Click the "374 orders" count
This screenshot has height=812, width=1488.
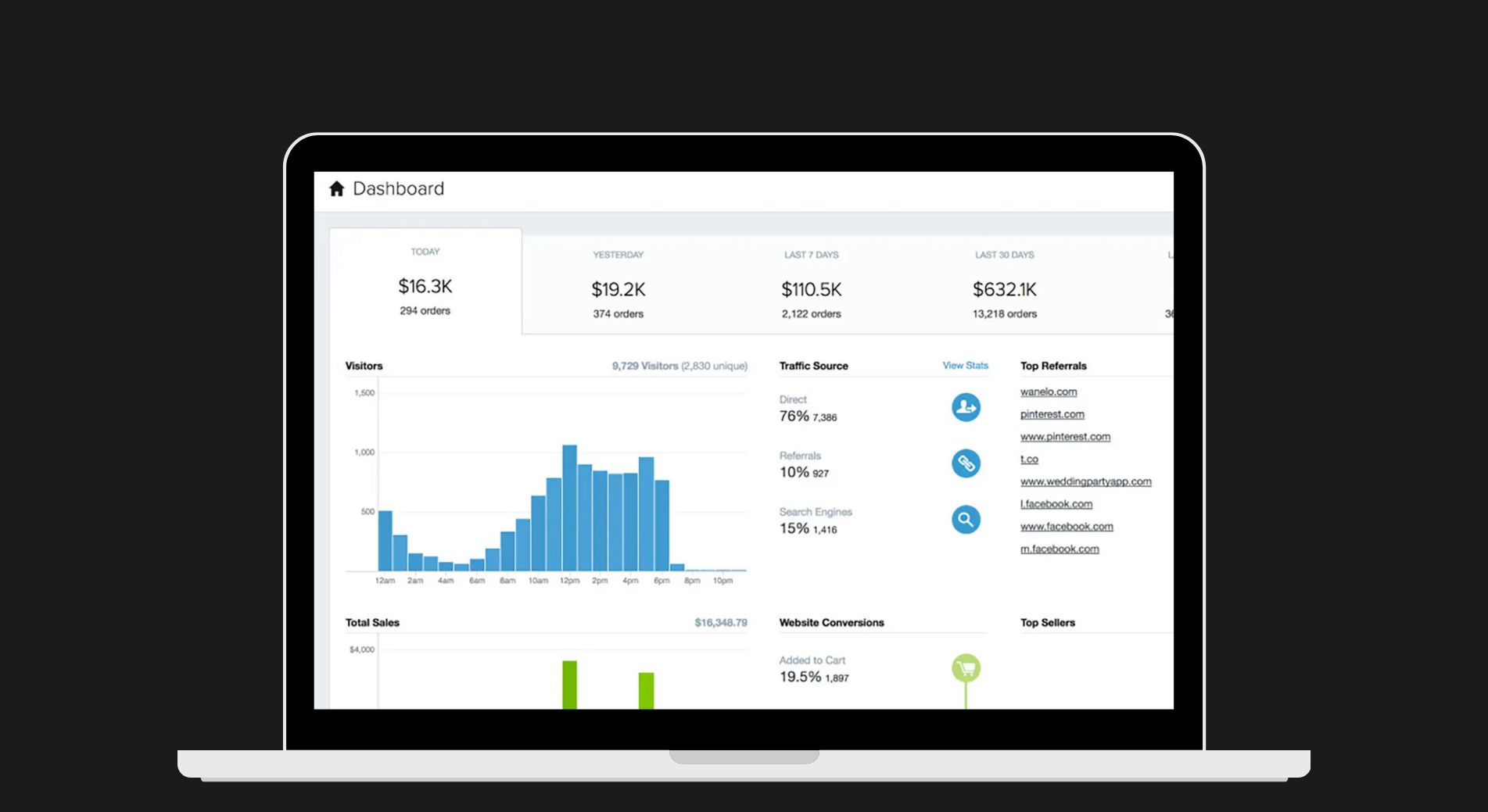click(x=619, y=313)
